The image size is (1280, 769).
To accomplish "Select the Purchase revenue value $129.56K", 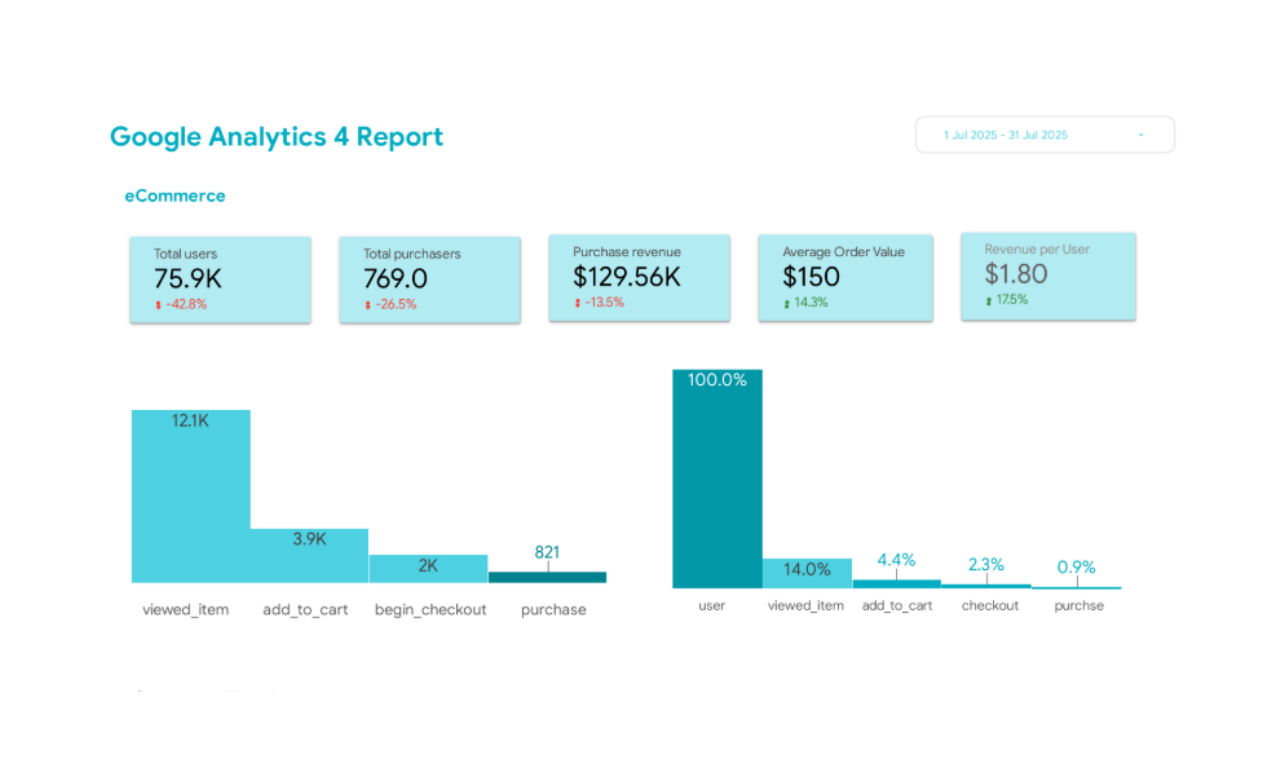I will tap(627, 277).
